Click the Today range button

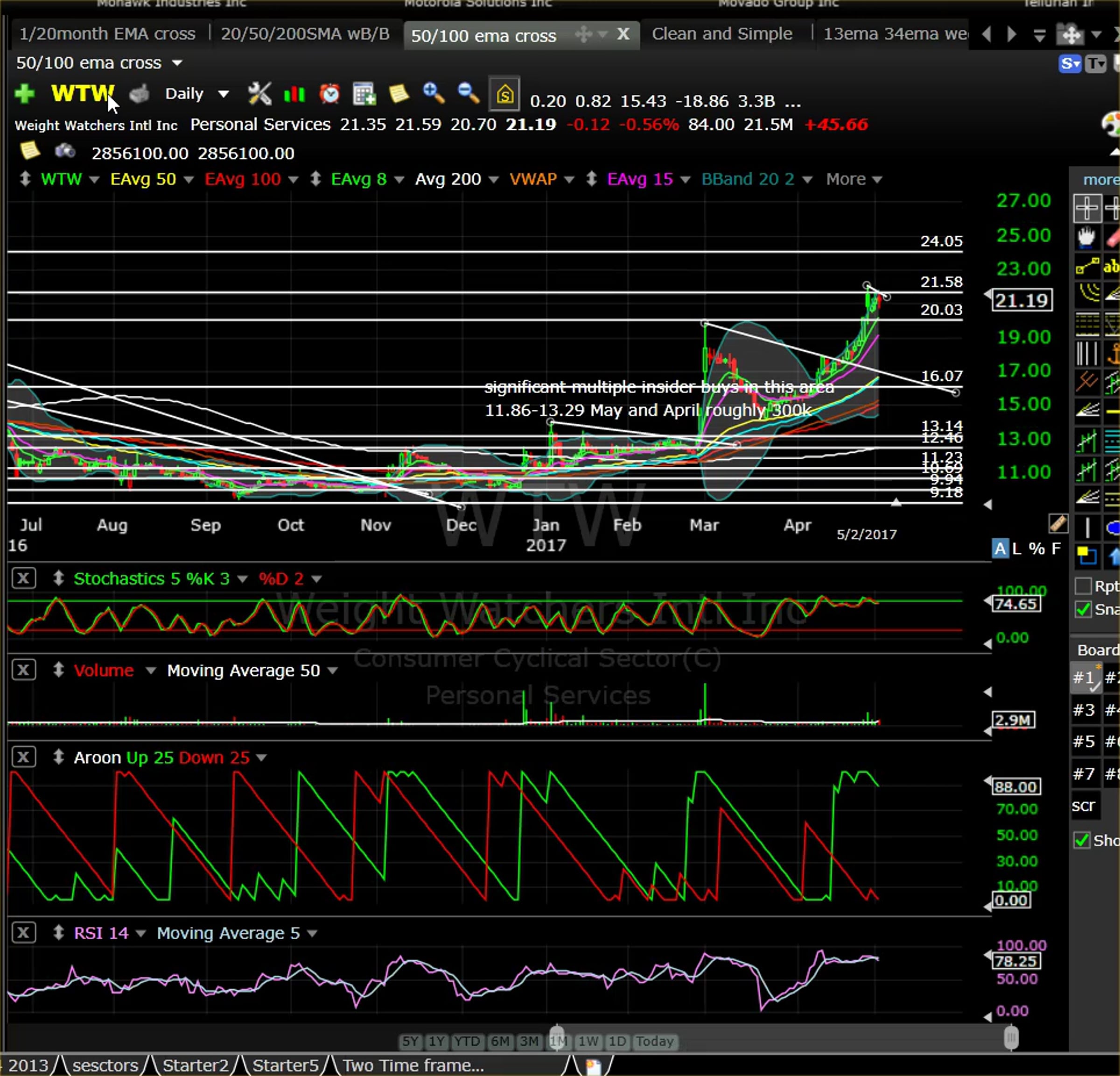[655, 1041]
